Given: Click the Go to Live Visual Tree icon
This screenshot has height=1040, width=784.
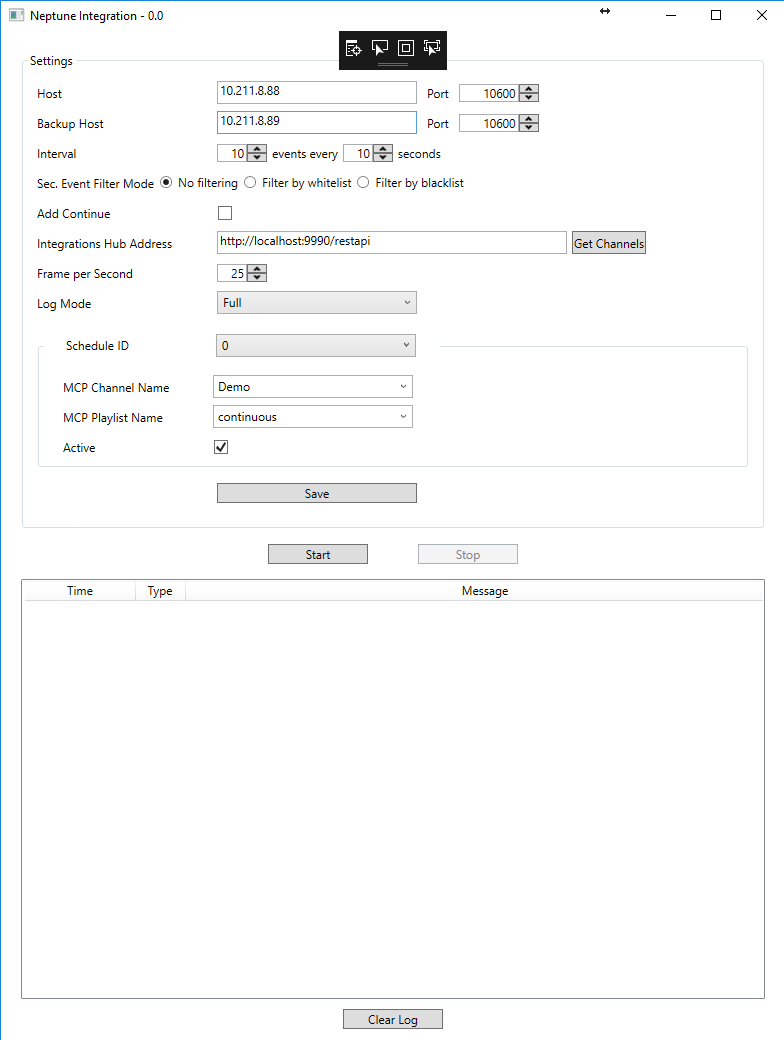Looking at the screenshot, I should [x=353, y=48].
